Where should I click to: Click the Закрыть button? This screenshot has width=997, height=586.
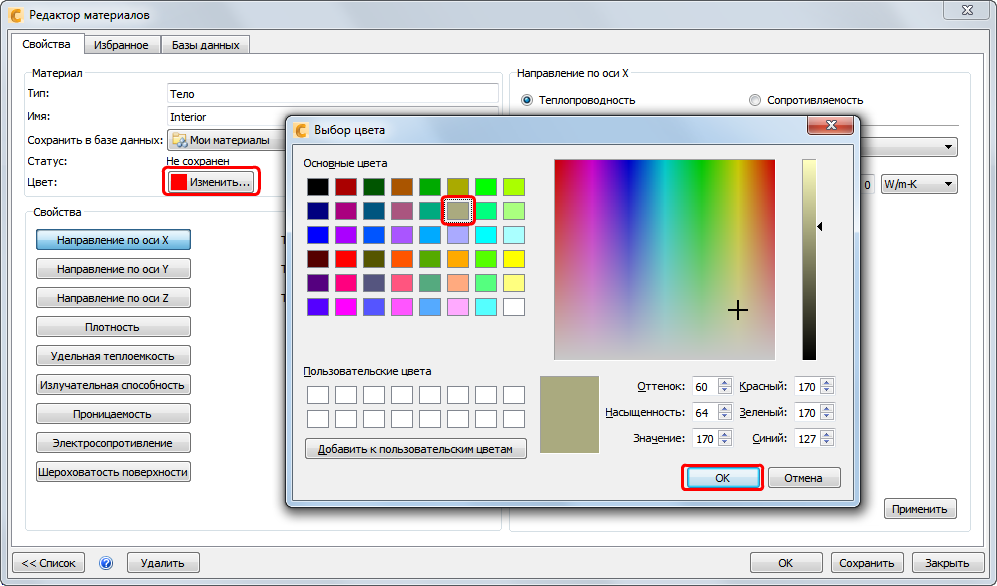(947, 563)
